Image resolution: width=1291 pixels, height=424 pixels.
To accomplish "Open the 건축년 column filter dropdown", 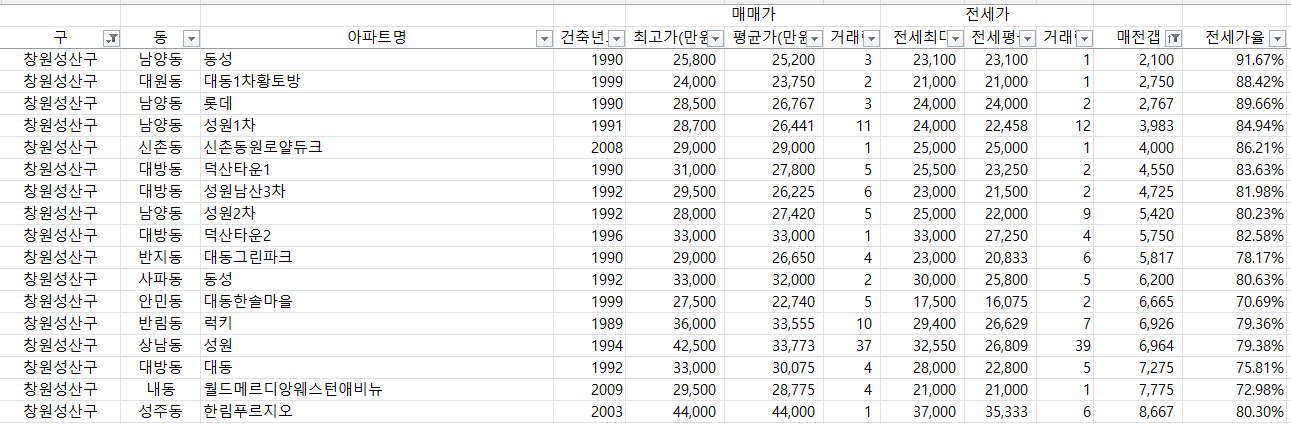I will (x=617, y=38).
